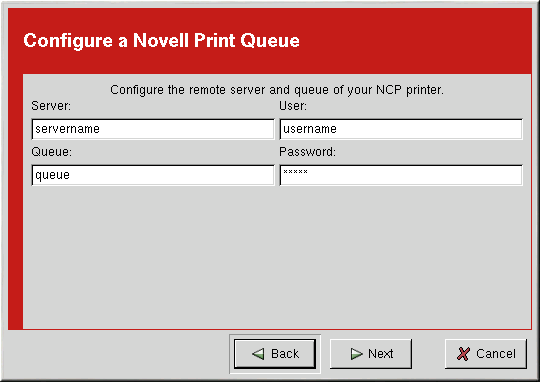Screen dimensions: 540x382
Task: Click the left-pointing arrow icon on Back
Action: pyautogui.click(x=258, y=354)
